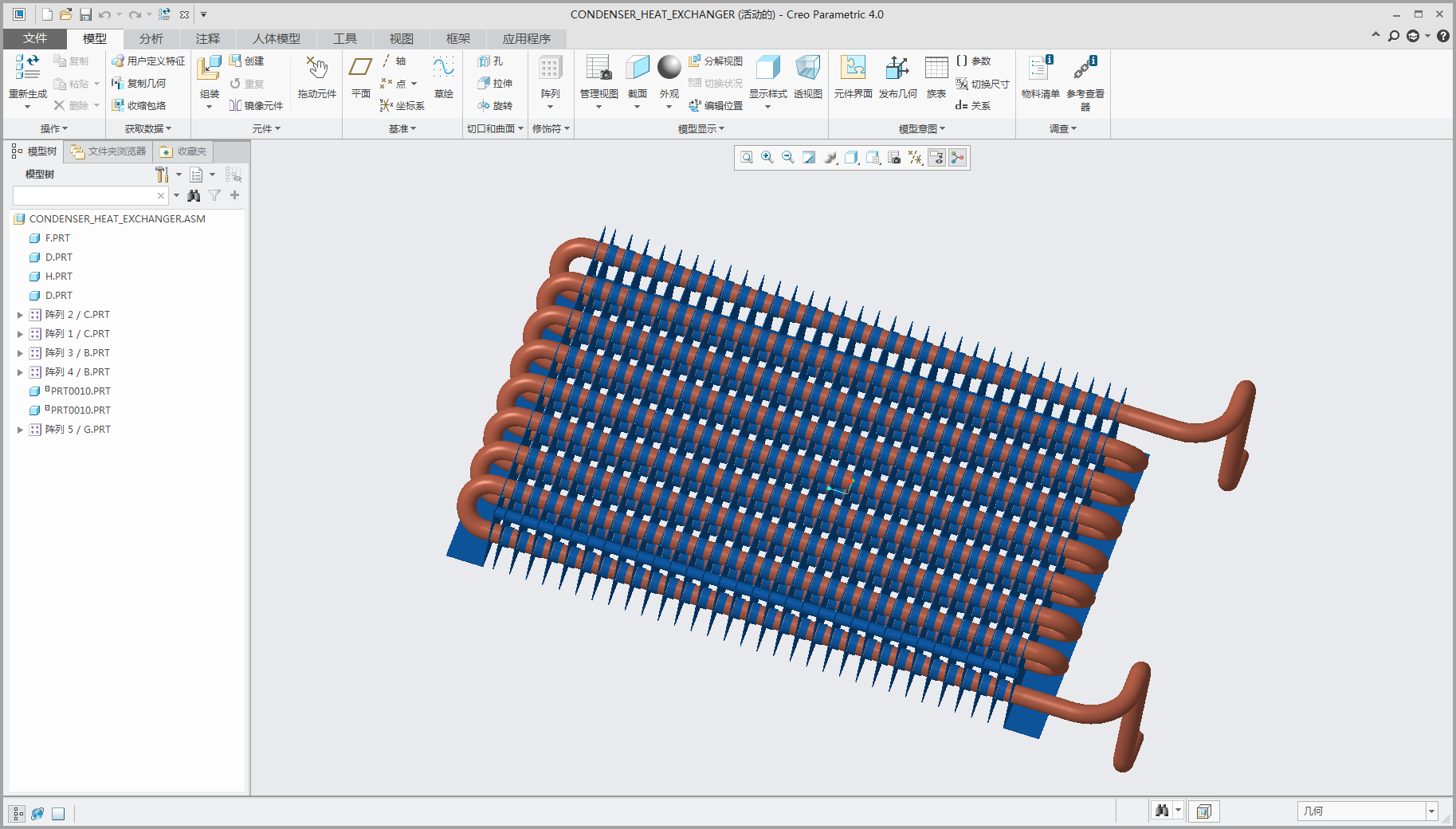Click the 镜像元件 (Mirror Component) button

[x=256, y=105]
